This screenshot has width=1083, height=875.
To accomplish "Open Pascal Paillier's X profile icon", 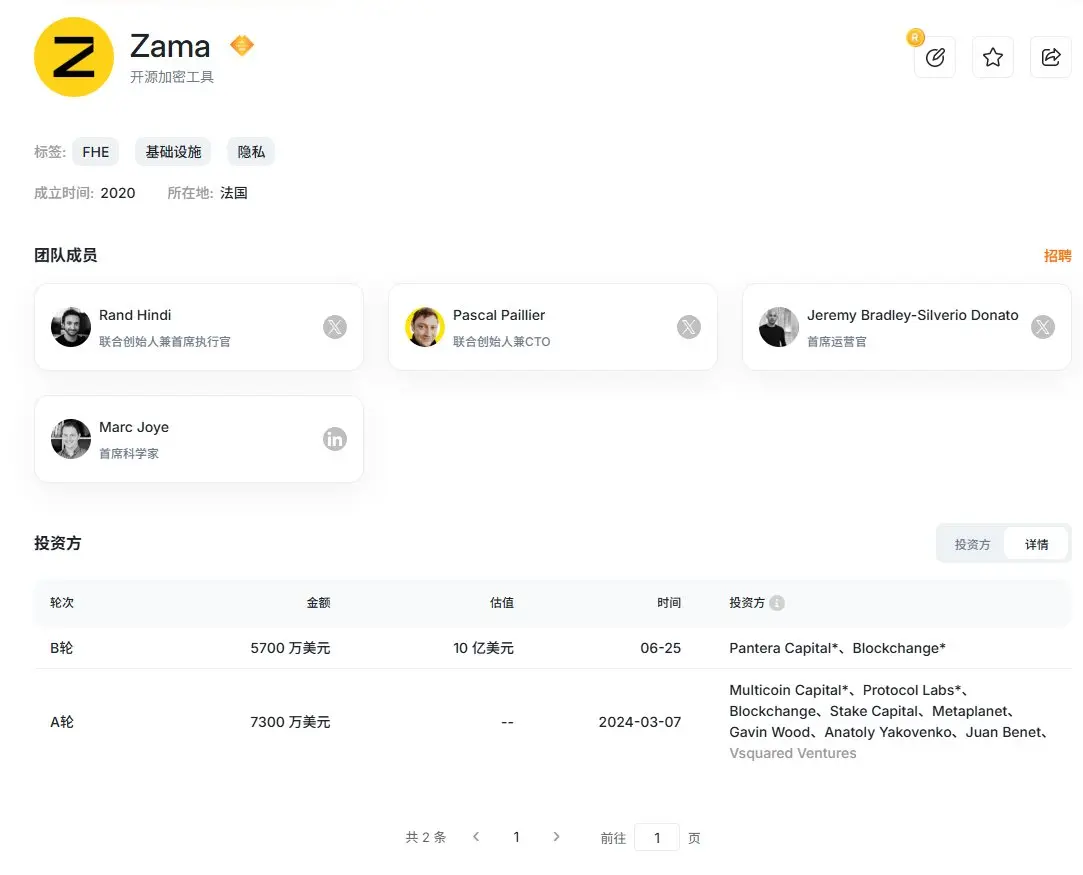I will pos(689,327).
